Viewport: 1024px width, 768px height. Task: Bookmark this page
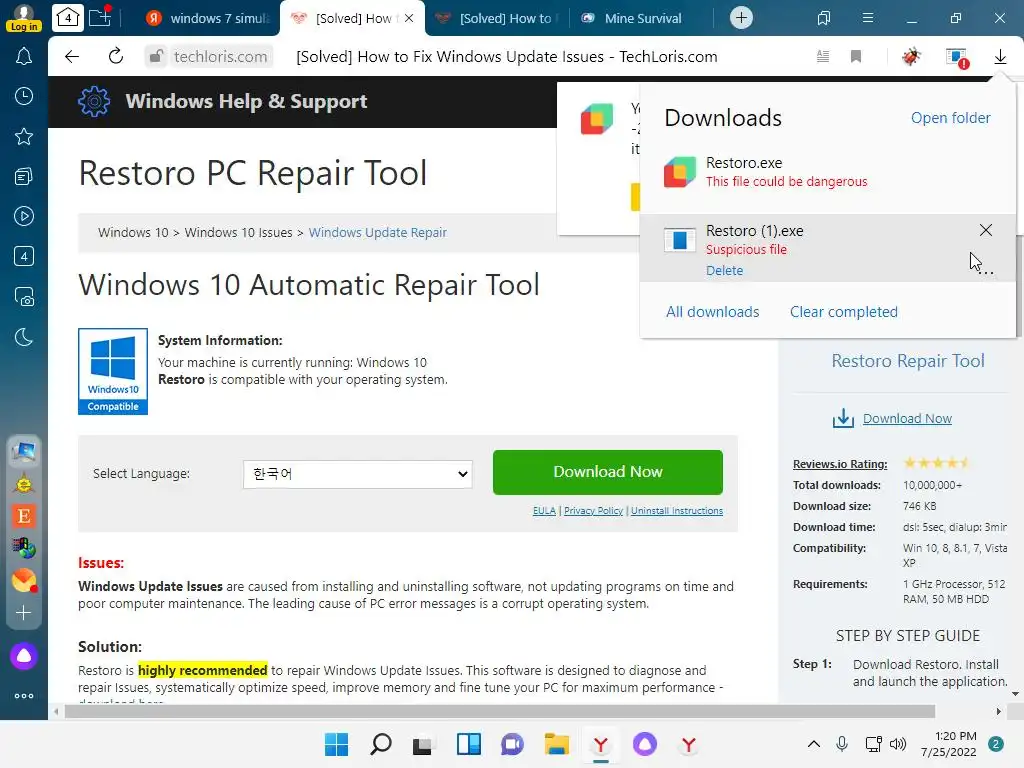pos(856,57)
